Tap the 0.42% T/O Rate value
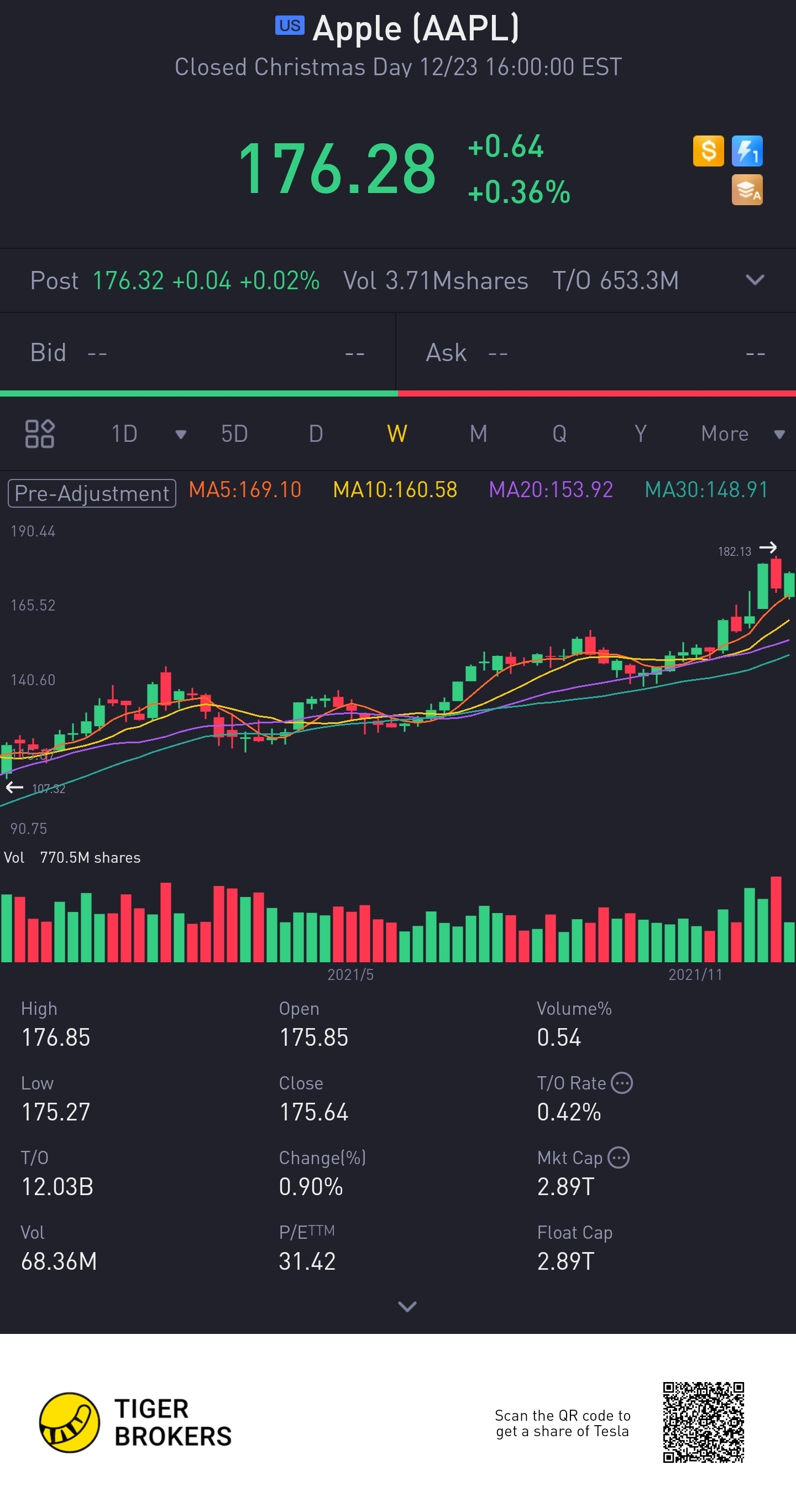The width and height of the screenshot is (796, 1512). click(x=569, y=1112)
